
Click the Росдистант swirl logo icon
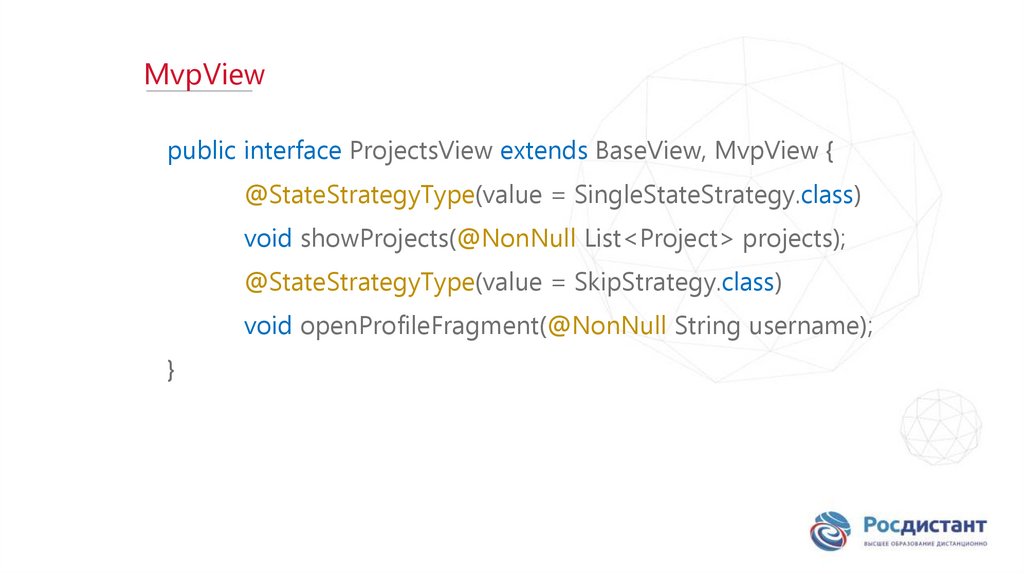click(830, 531)
